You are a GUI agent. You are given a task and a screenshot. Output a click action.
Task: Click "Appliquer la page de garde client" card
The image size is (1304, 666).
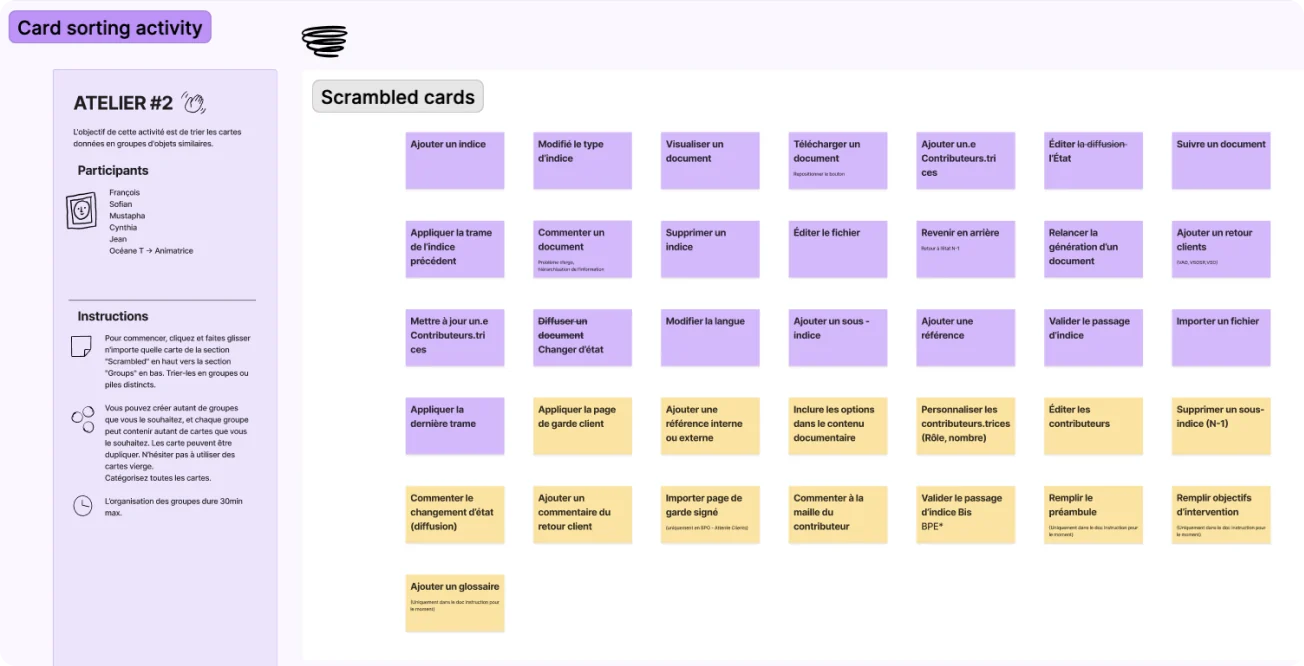(583, 426)
